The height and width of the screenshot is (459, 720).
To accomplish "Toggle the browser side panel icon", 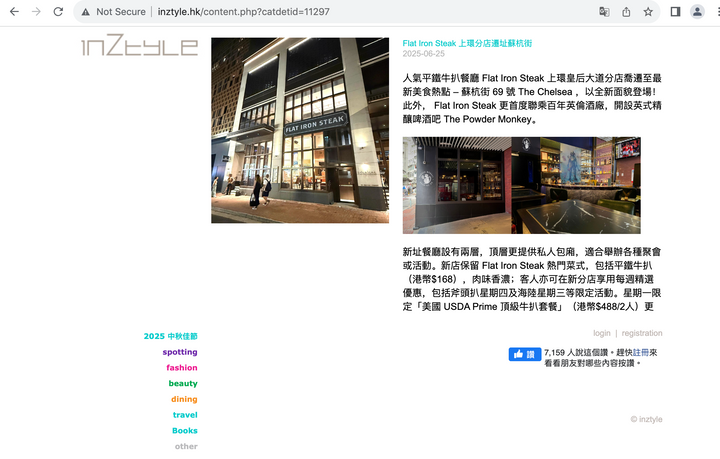I will point(675,11).
